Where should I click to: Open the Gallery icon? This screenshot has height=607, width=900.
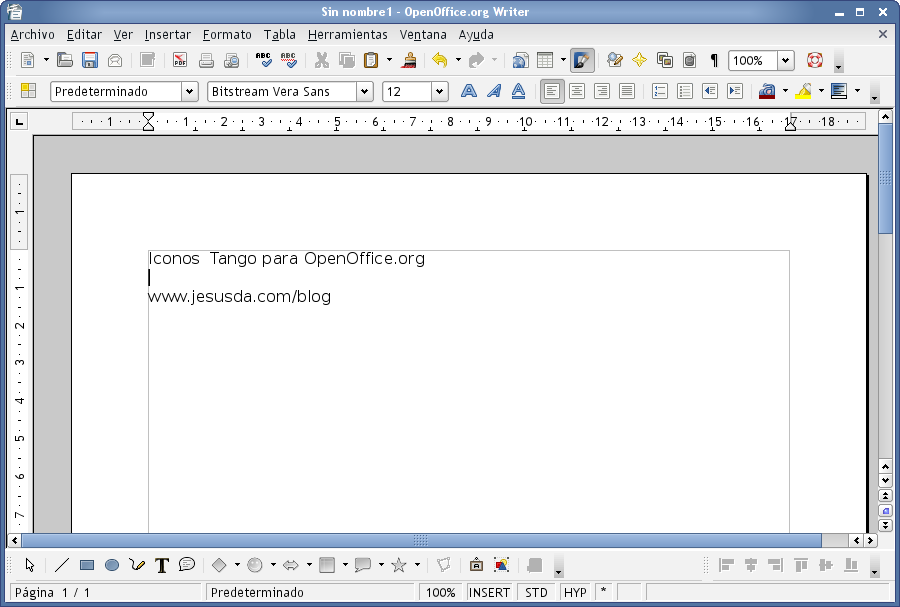point(665,60)
